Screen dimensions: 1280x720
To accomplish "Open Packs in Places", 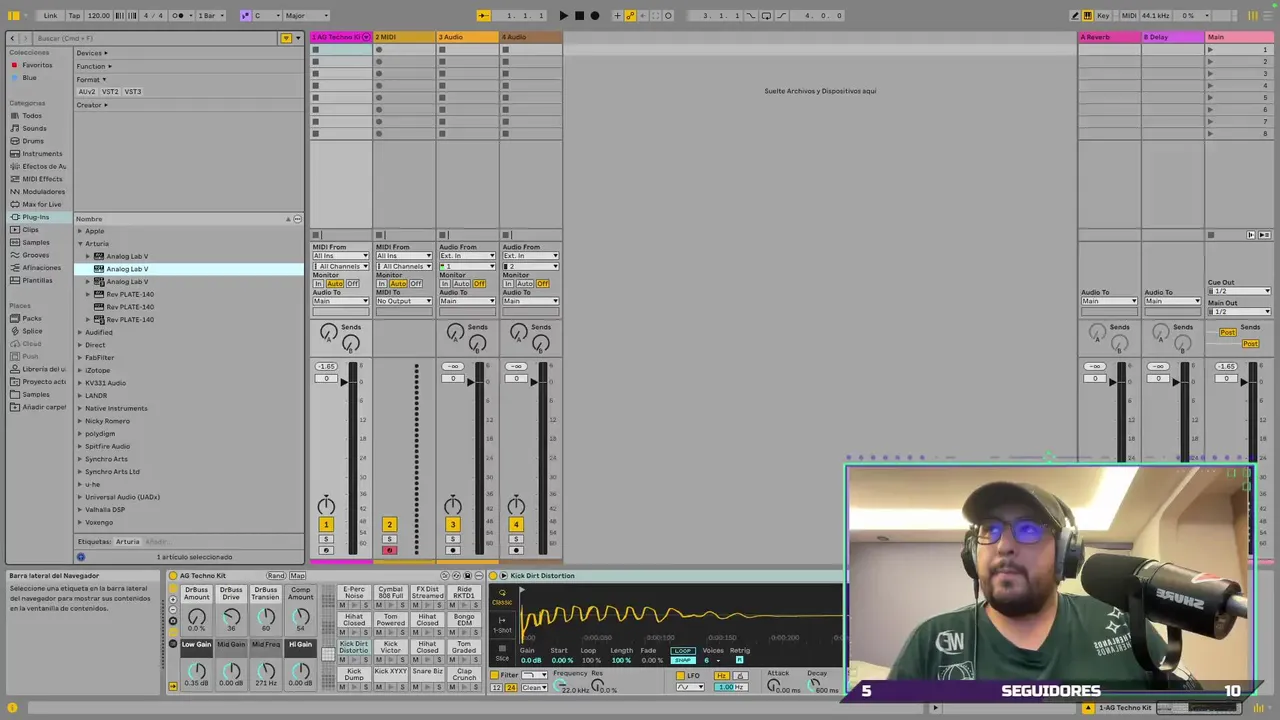I will pyautogui.click(x=31, y=318).
